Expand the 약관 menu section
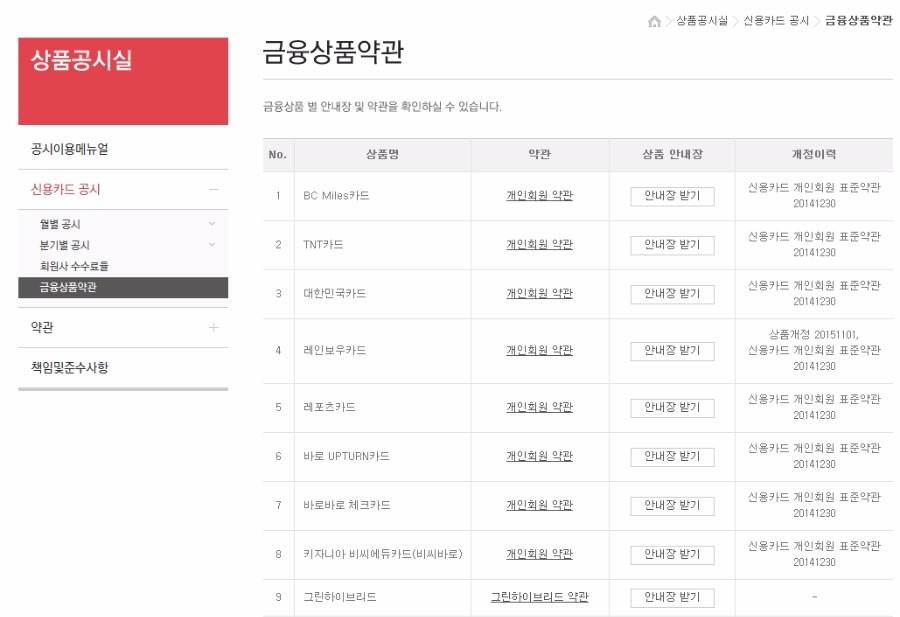This screenshot has width=900, height=617. click(213, 327)
